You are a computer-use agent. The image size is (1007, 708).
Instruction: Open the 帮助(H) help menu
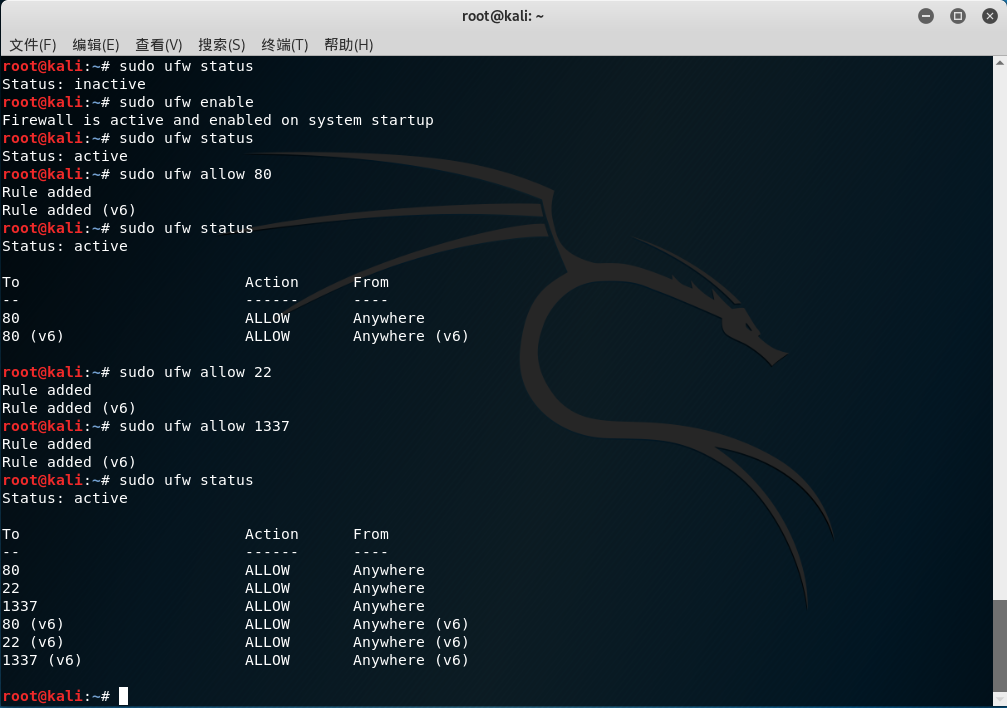pyautogui.click(x=346, y=44)
